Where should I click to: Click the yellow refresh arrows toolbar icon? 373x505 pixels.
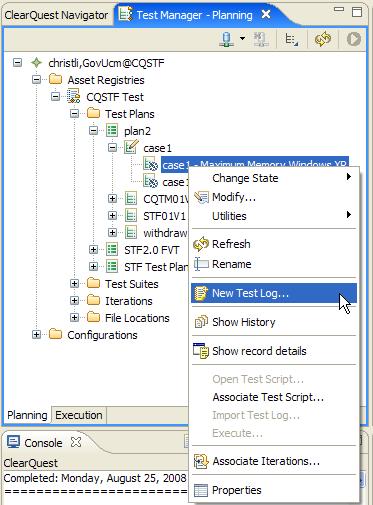323,39
